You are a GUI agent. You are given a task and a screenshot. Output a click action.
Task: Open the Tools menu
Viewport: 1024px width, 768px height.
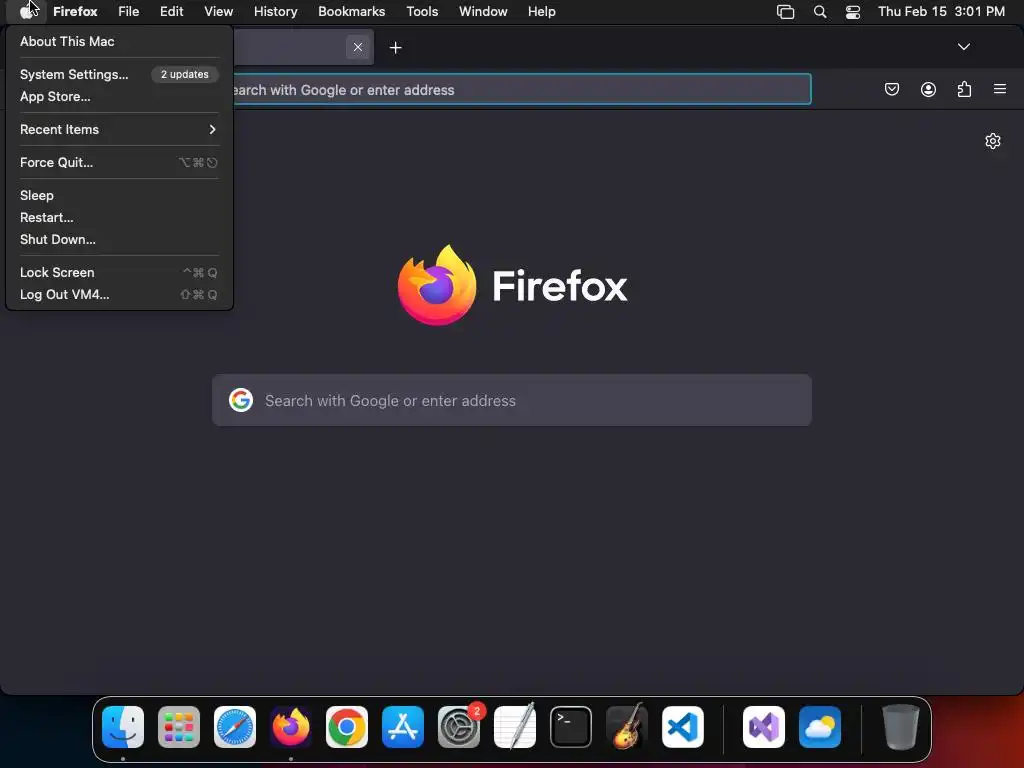[x=422, y=12]
